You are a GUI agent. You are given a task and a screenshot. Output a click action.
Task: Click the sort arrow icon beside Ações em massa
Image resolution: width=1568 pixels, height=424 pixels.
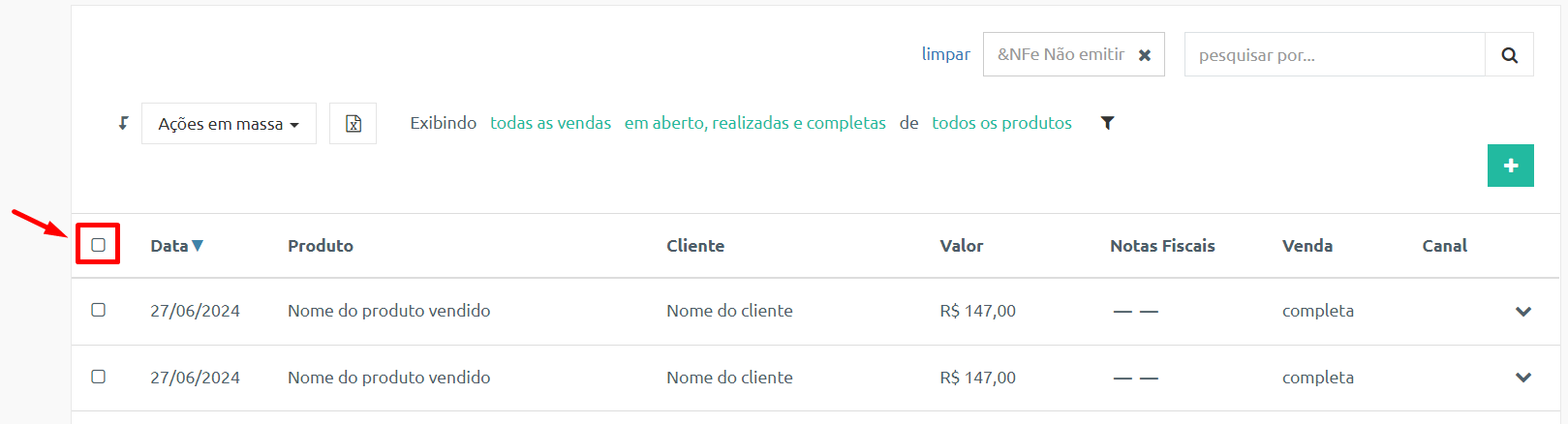123,123
